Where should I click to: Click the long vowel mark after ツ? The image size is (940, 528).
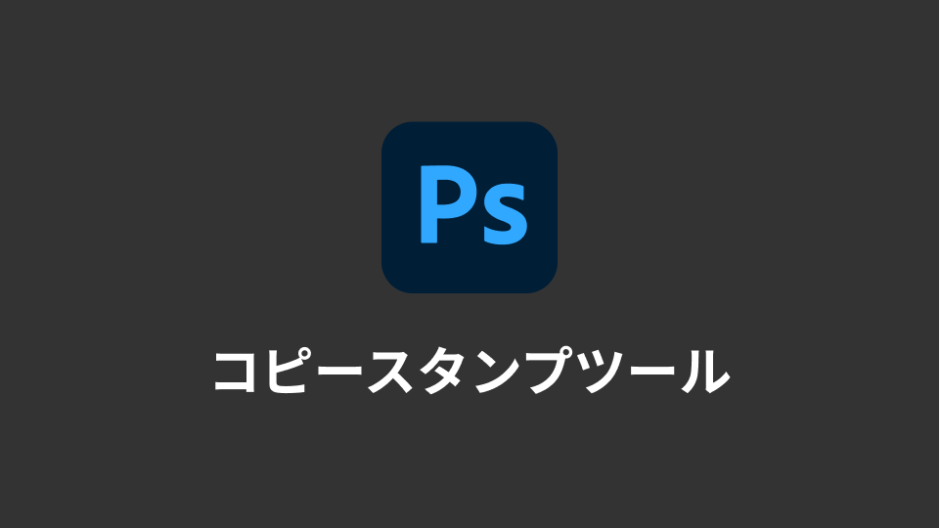pyautogui.click(x=653, y=370)
